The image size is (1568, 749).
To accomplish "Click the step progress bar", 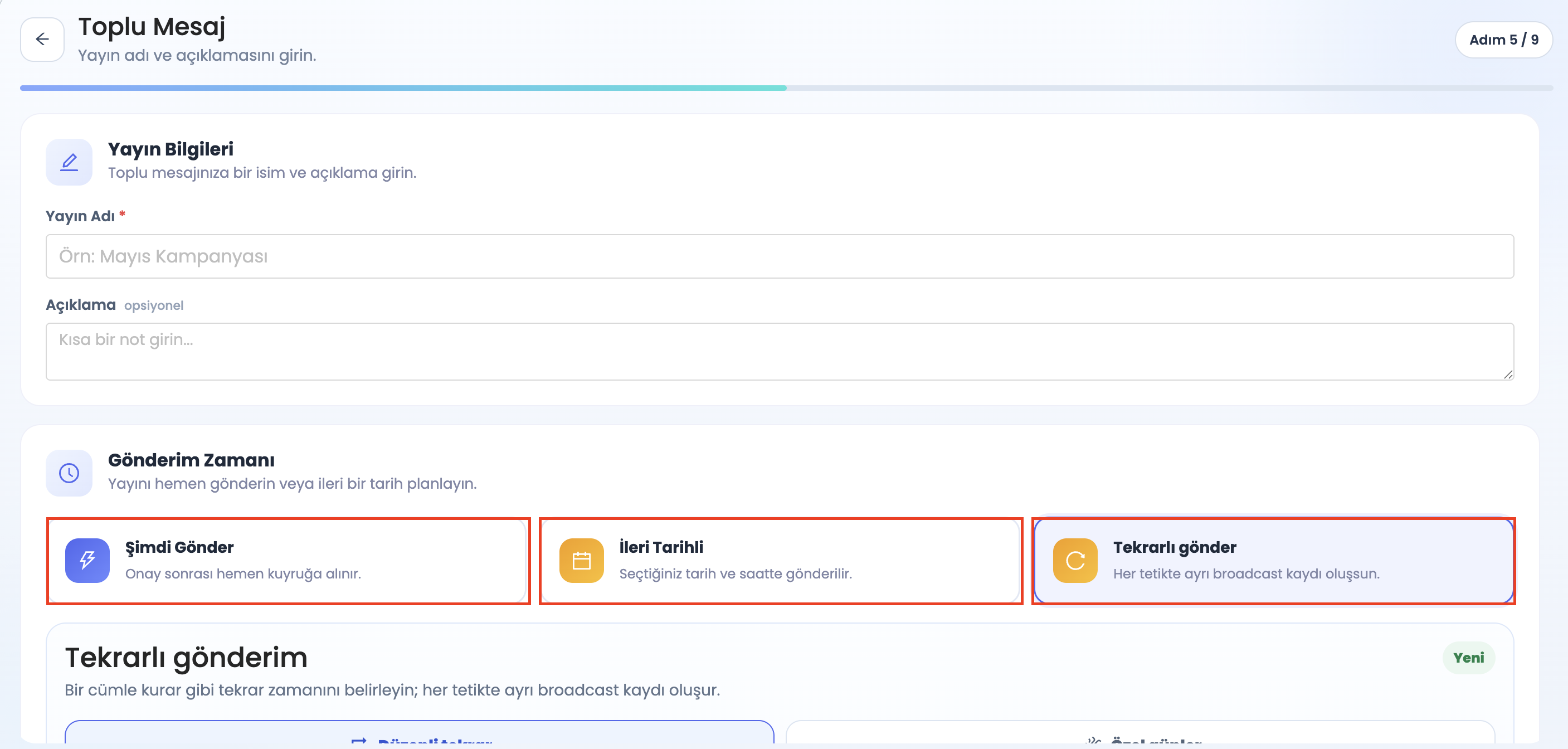I will [786, 88].
